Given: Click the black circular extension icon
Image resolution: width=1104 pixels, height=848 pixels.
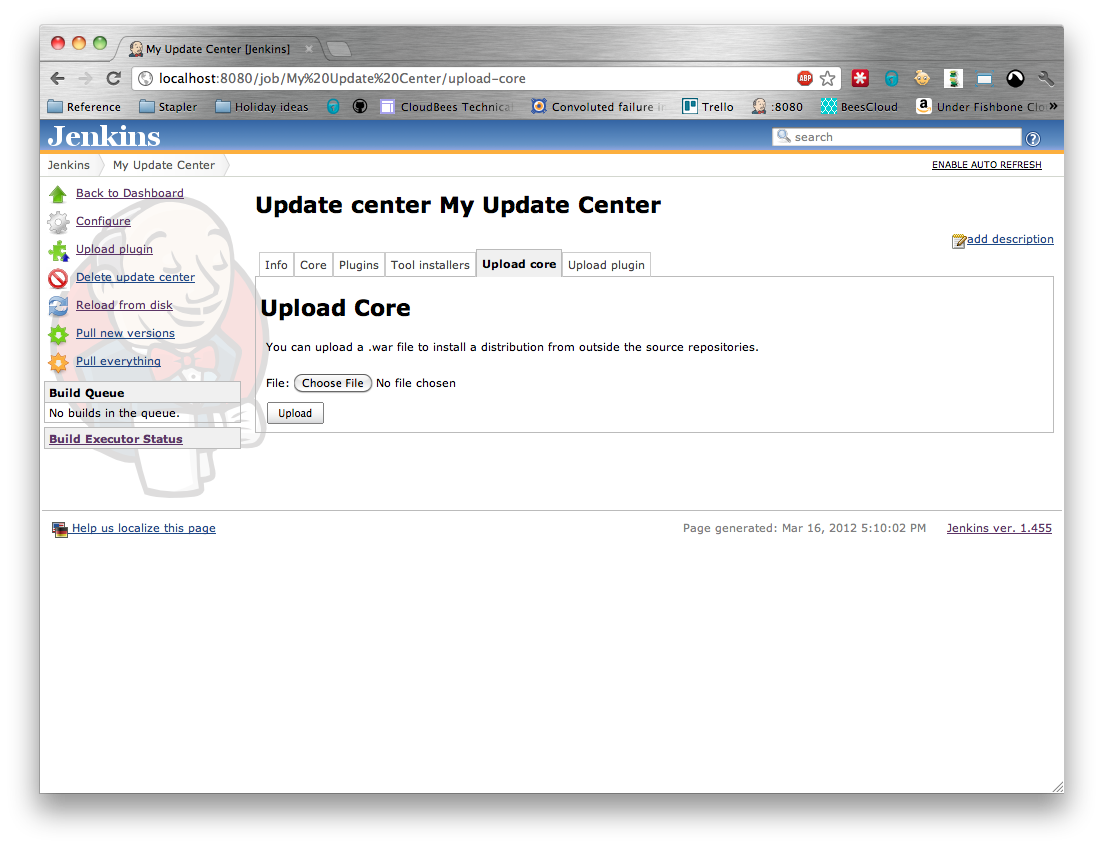Looking at the screenshot, I should pos(1015,78).
